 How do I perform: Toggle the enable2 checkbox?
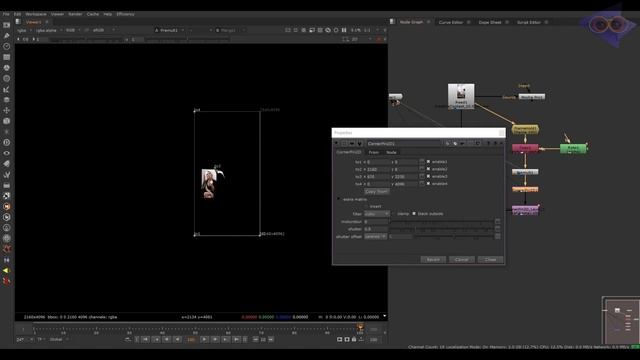tap(428, 169)
